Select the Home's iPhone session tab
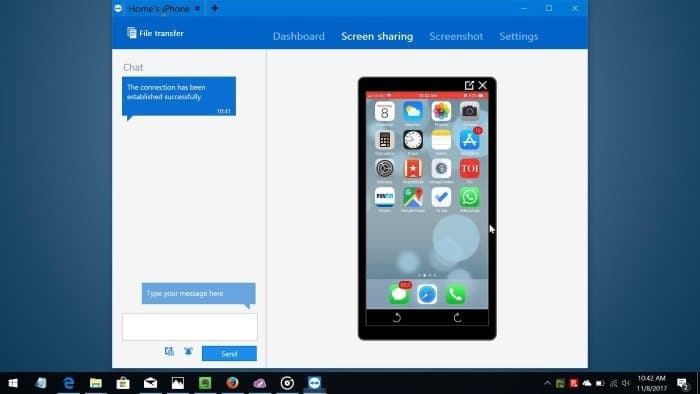The width and height of the screenshot is (700, 394). [158, 8]
